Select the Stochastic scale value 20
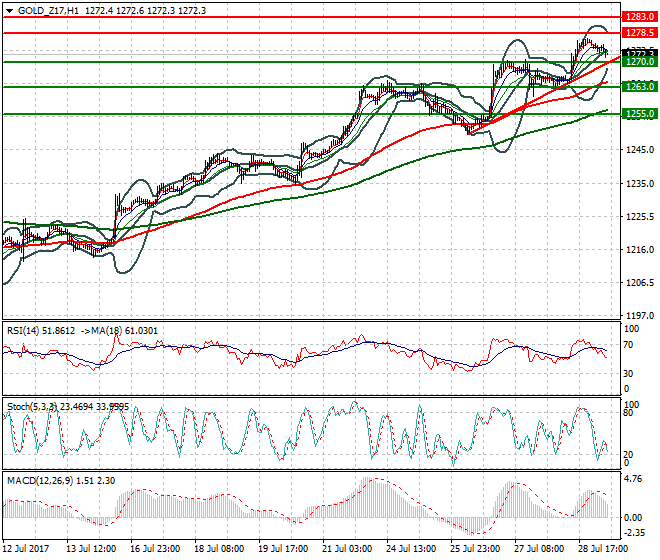The image size is (660, 560). click(628, 455)
